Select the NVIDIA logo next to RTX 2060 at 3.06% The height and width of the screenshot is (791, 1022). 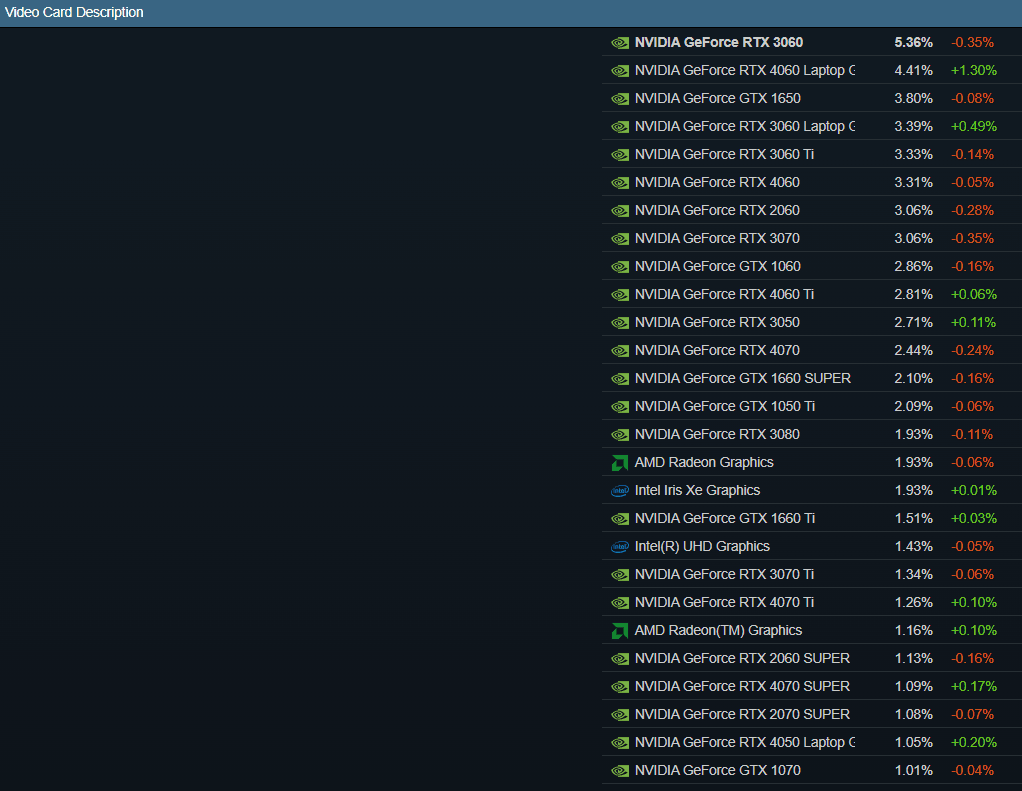(x=620, y=211)
